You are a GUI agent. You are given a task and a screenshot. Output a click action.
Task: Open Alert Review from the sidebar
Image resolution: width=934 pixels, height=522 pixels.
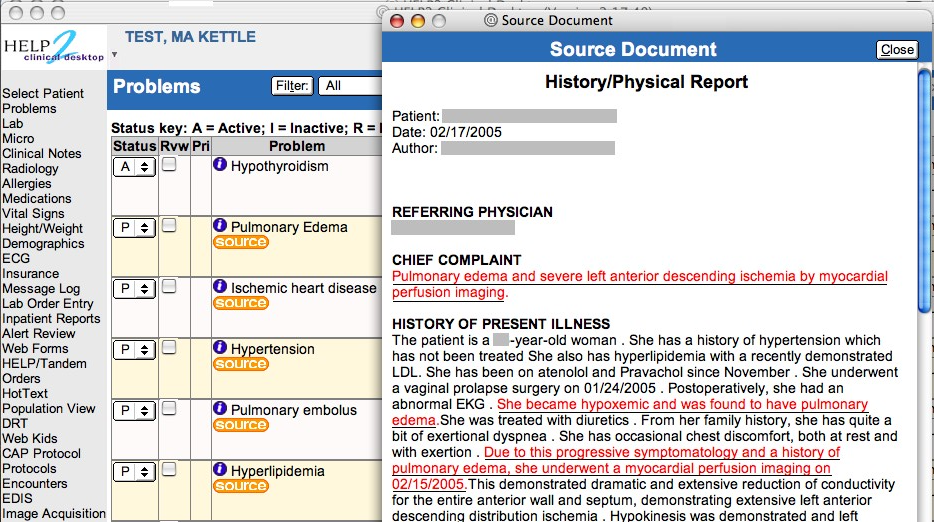click(x=39, y=334)
